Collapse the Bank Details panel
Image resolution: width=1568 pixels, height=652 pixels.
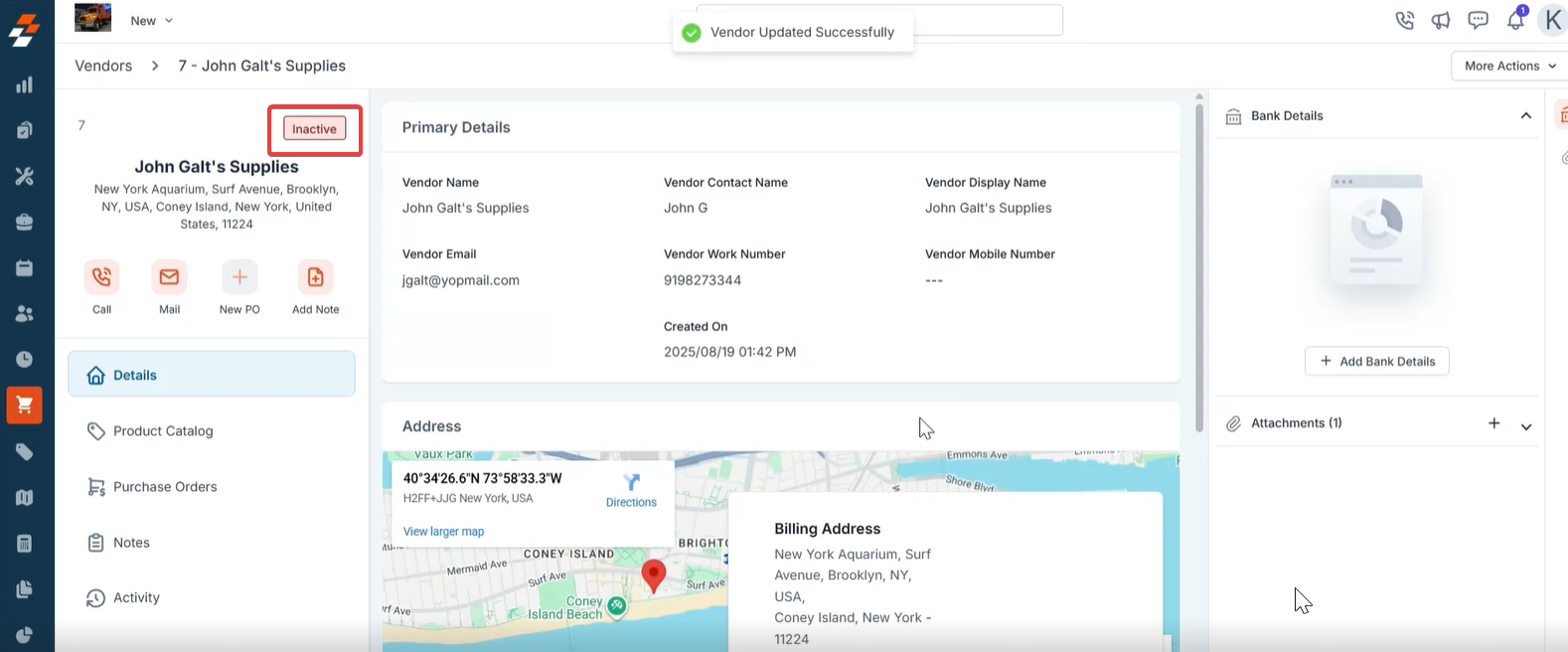1525,116
